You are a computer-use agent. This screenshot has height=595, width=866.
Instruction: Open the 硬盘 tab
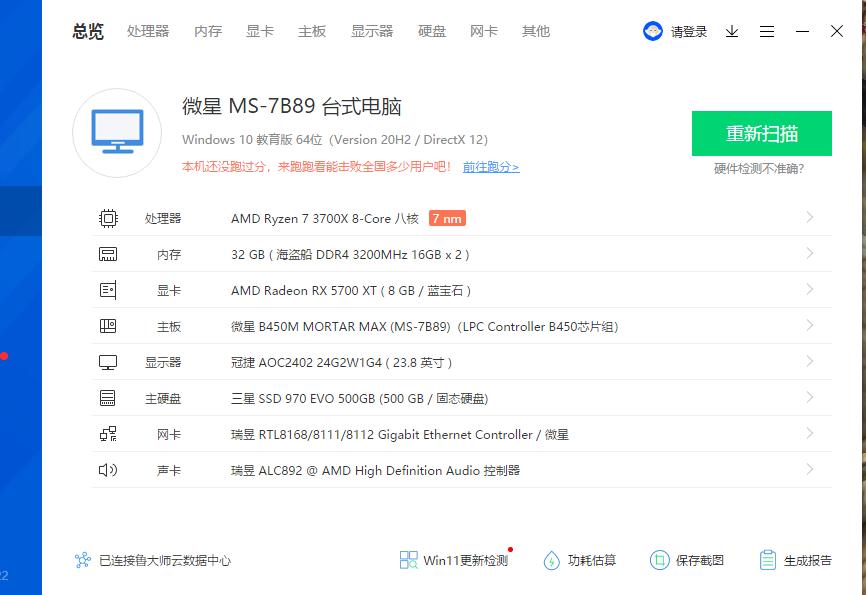click(x=432, y=31)
